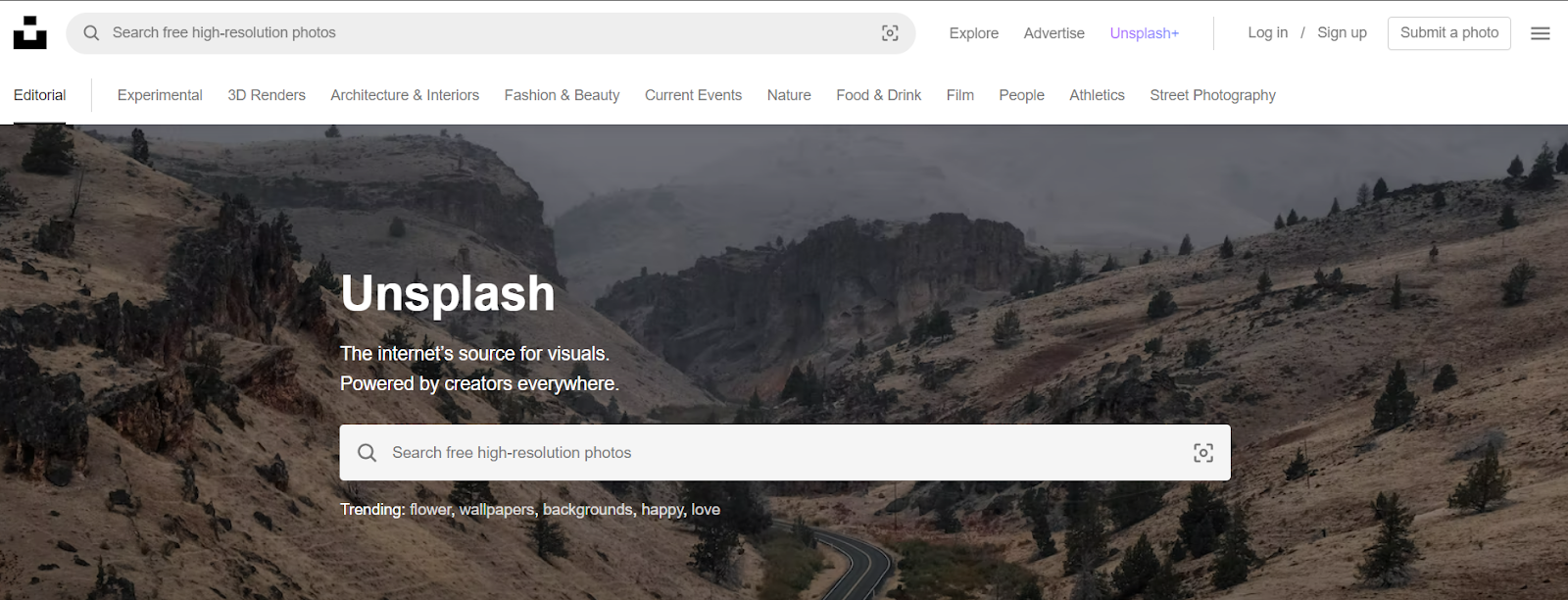Image resolution: width=1568 pixels, height=600 pixels.
Task: Switch to Experimental category
Action: (x=160, y=95)
